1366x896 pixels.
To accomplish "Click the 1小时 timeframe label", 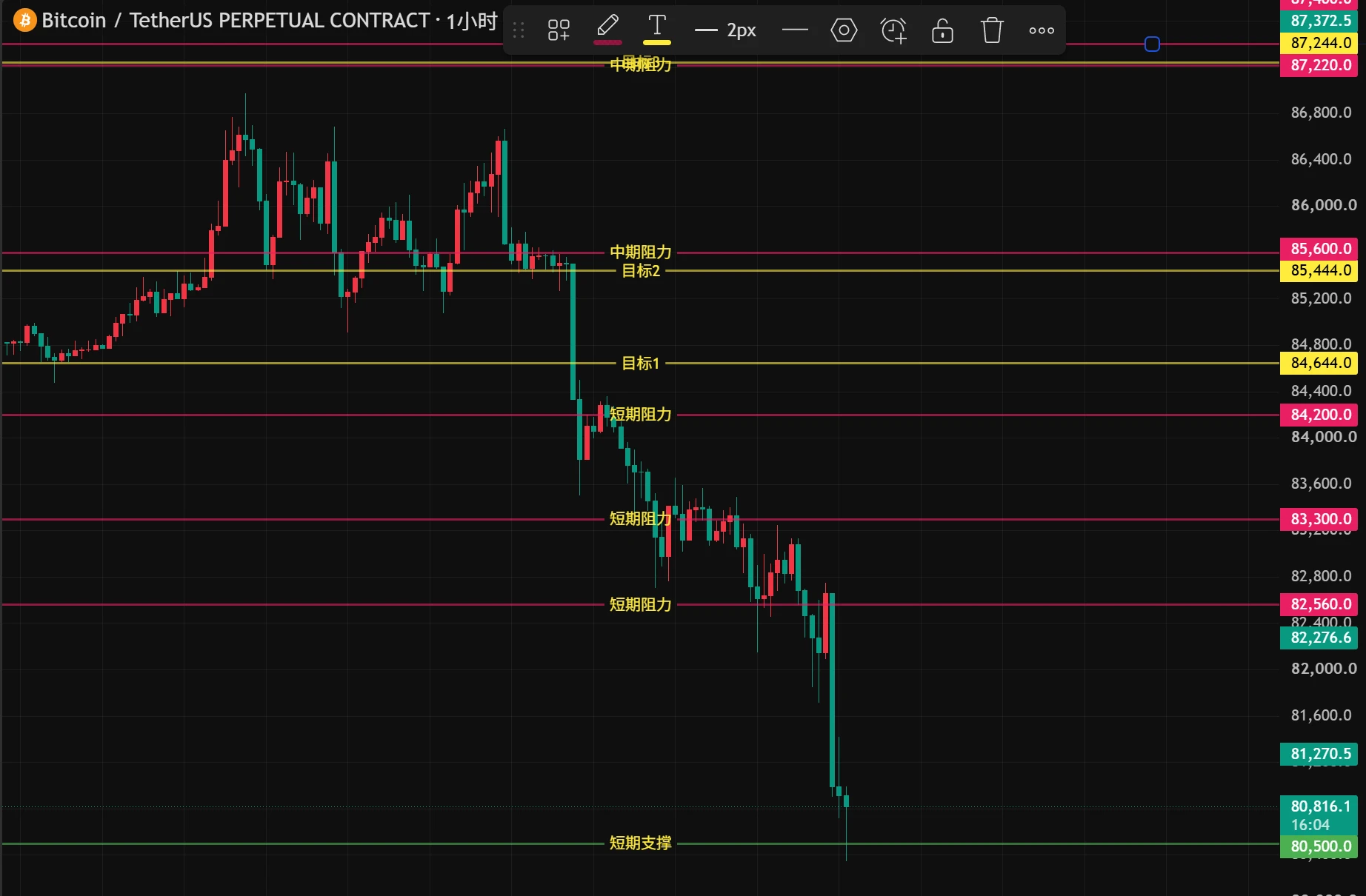I will coord(471,21).
